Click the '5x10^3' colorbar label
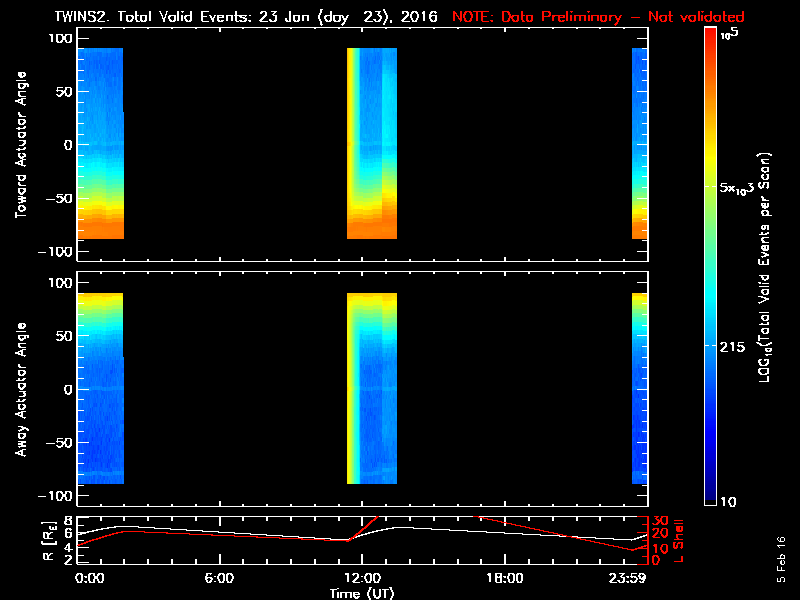800x600 pixels. [736, 188]
